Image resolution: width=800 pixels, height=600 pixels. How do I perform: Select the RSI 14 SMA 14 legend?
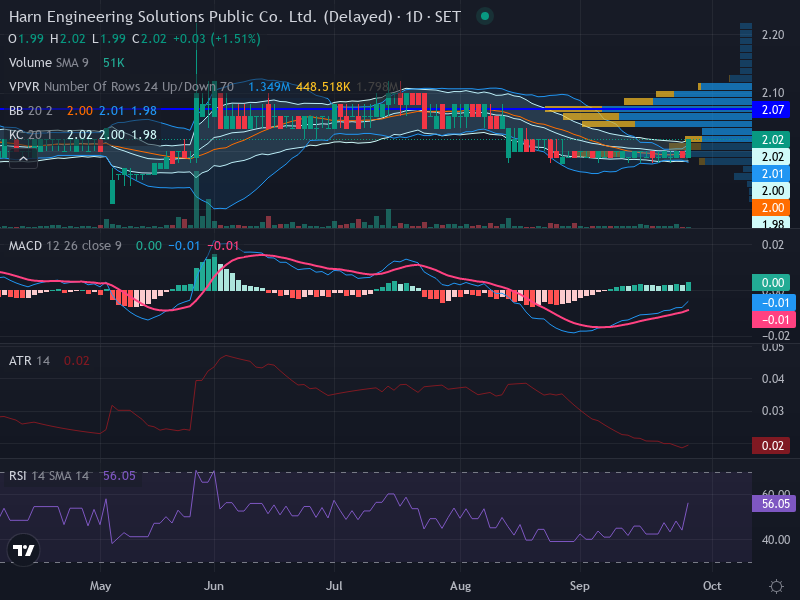coord(48,476)
